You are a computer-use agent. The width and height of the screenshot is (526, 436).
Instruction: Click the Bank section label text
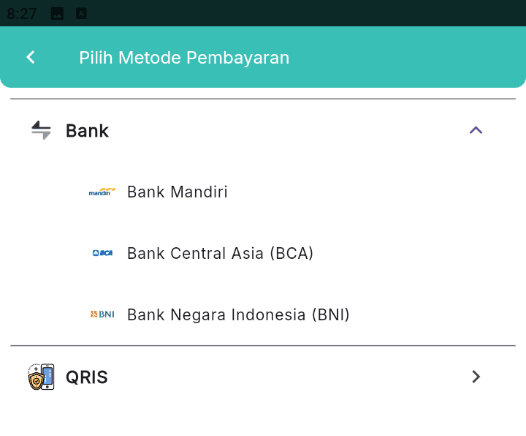coord(87,130)
